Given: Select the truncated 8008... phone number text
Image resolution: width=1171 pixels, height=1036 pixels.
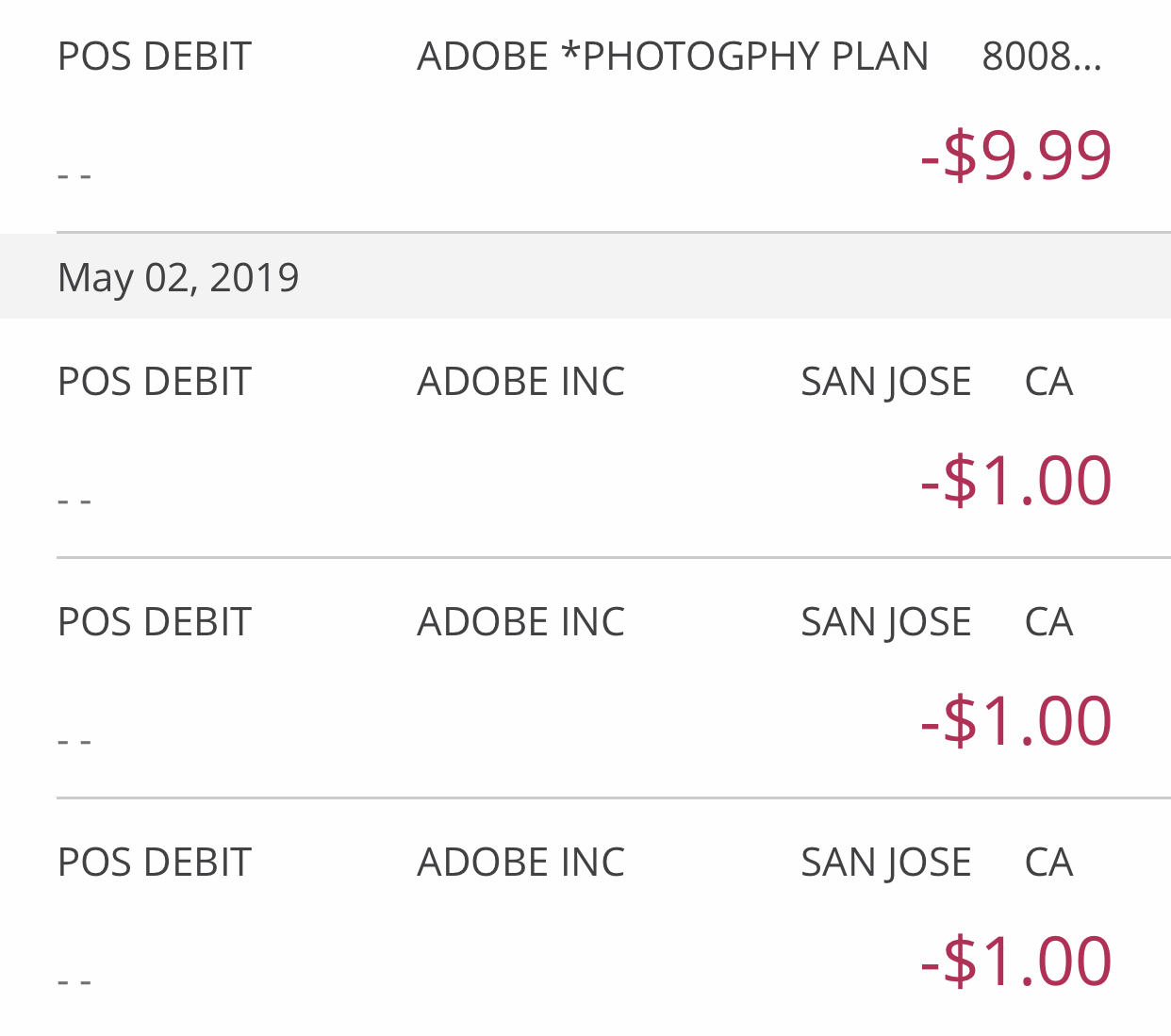Looking at the screenshot, I should coord(1041,57).
